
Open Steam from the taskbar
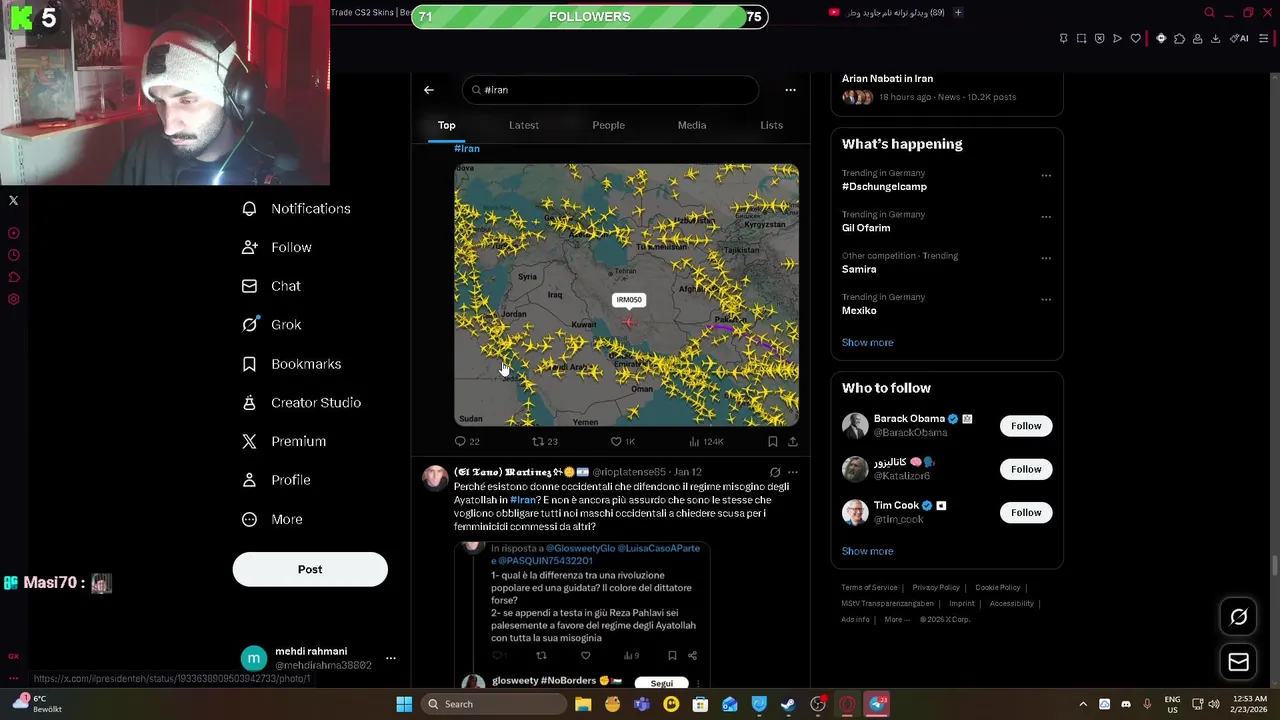point(788,704)
